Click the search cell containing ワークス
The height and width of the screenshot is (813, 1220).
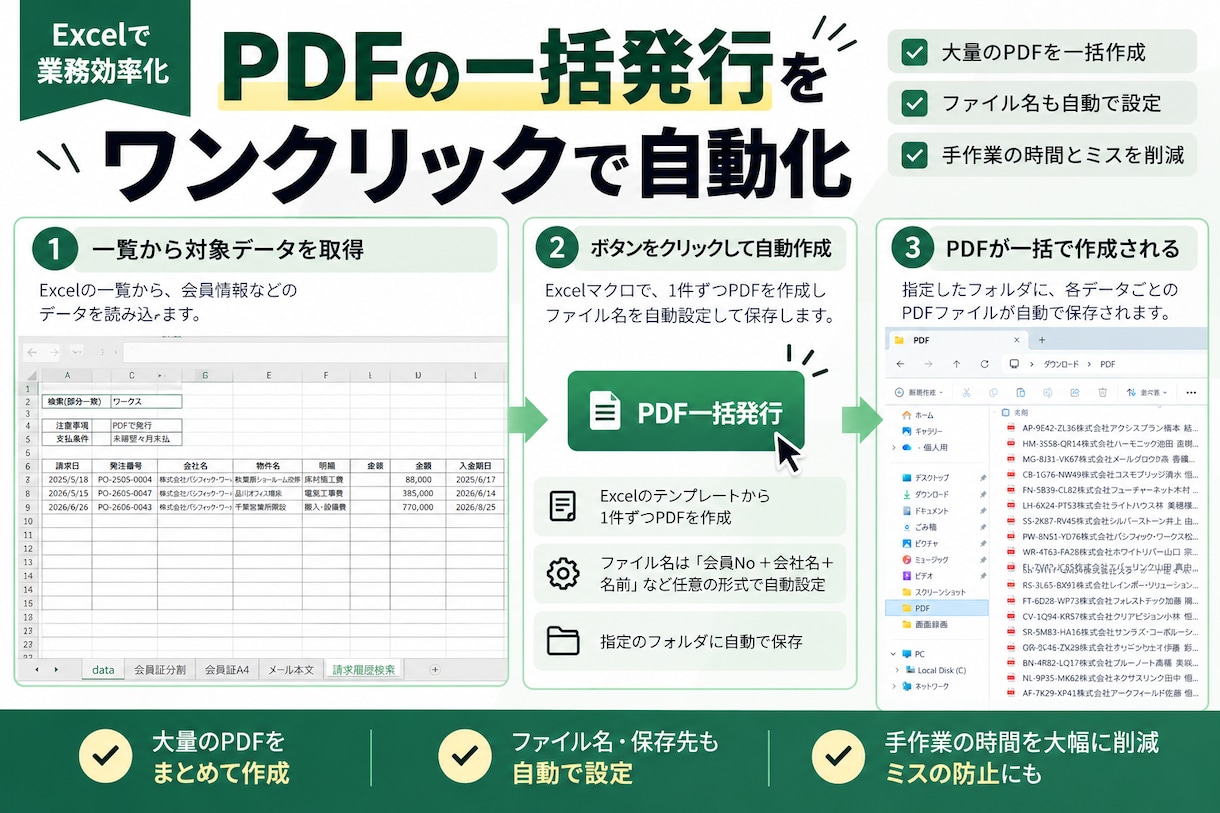coord(146,401)
